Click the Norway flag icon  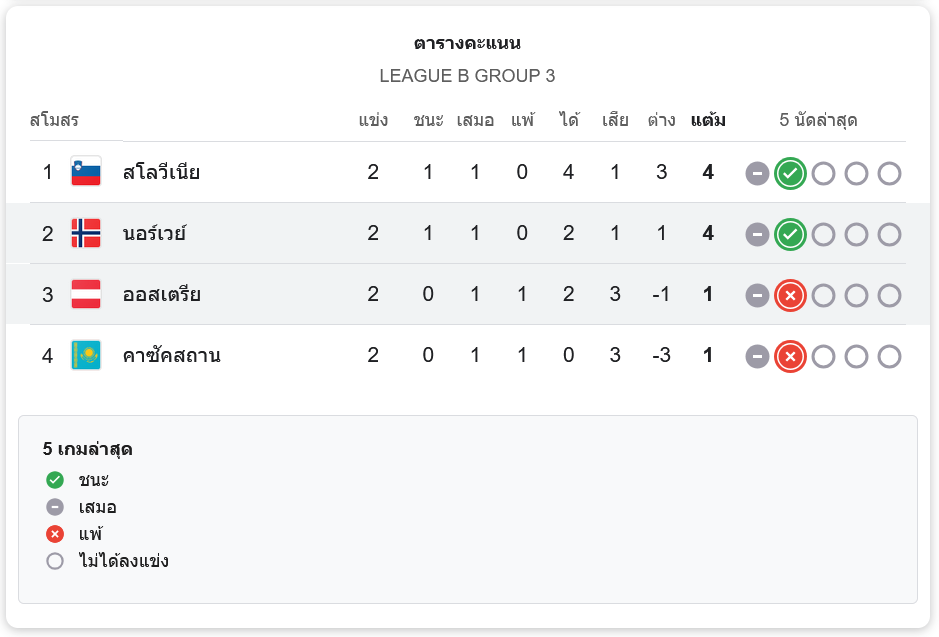coord(86,233)
